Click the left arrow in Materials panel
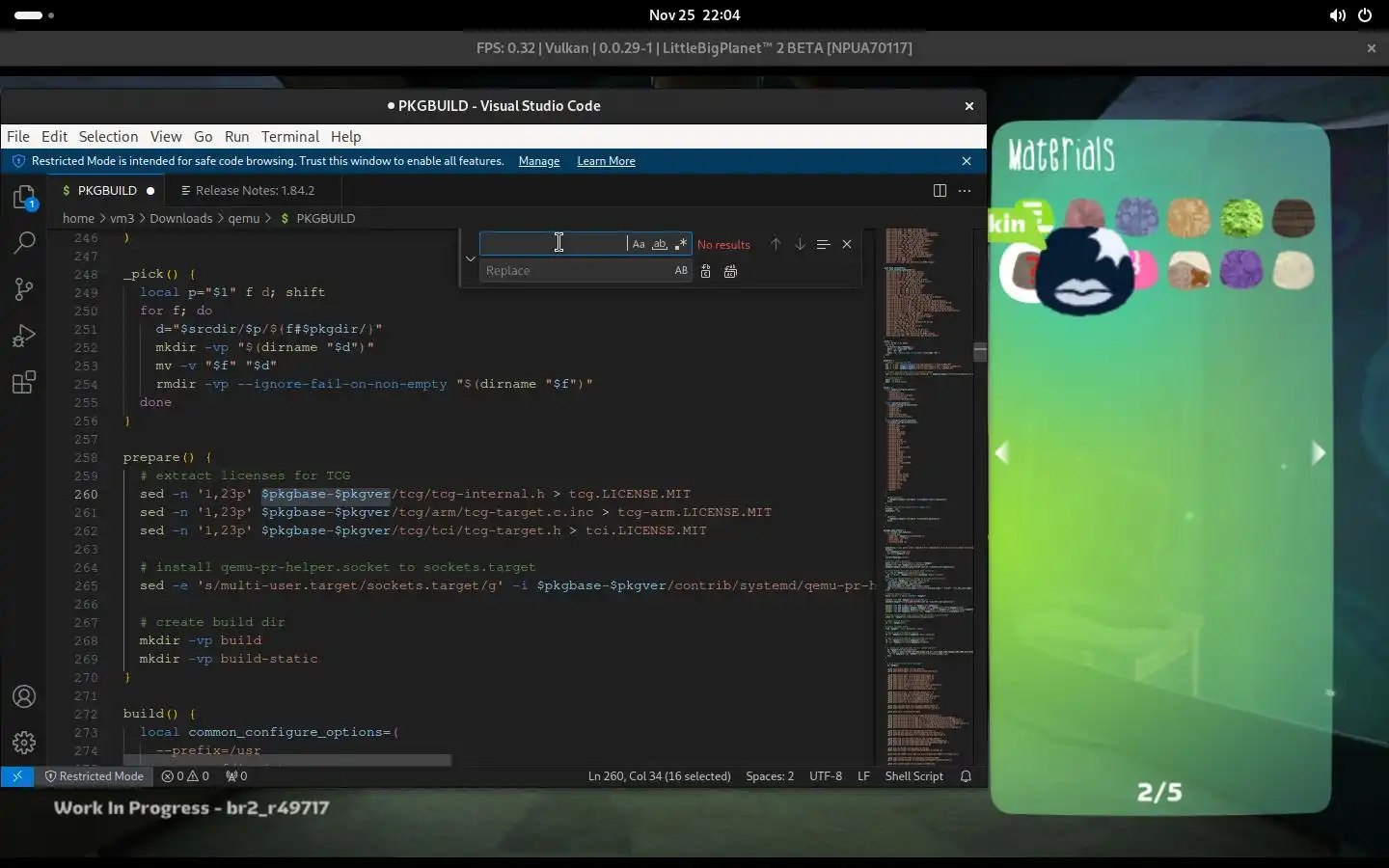 (1002, 452)
